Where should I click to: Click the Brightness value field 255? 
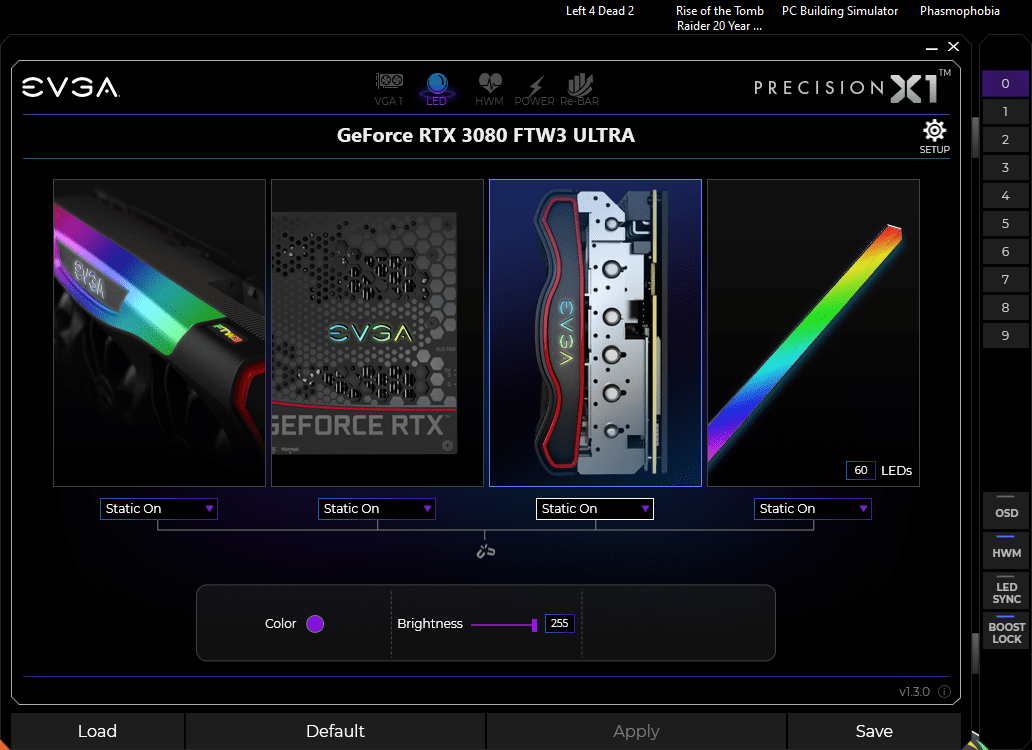[x=559, y=623]
